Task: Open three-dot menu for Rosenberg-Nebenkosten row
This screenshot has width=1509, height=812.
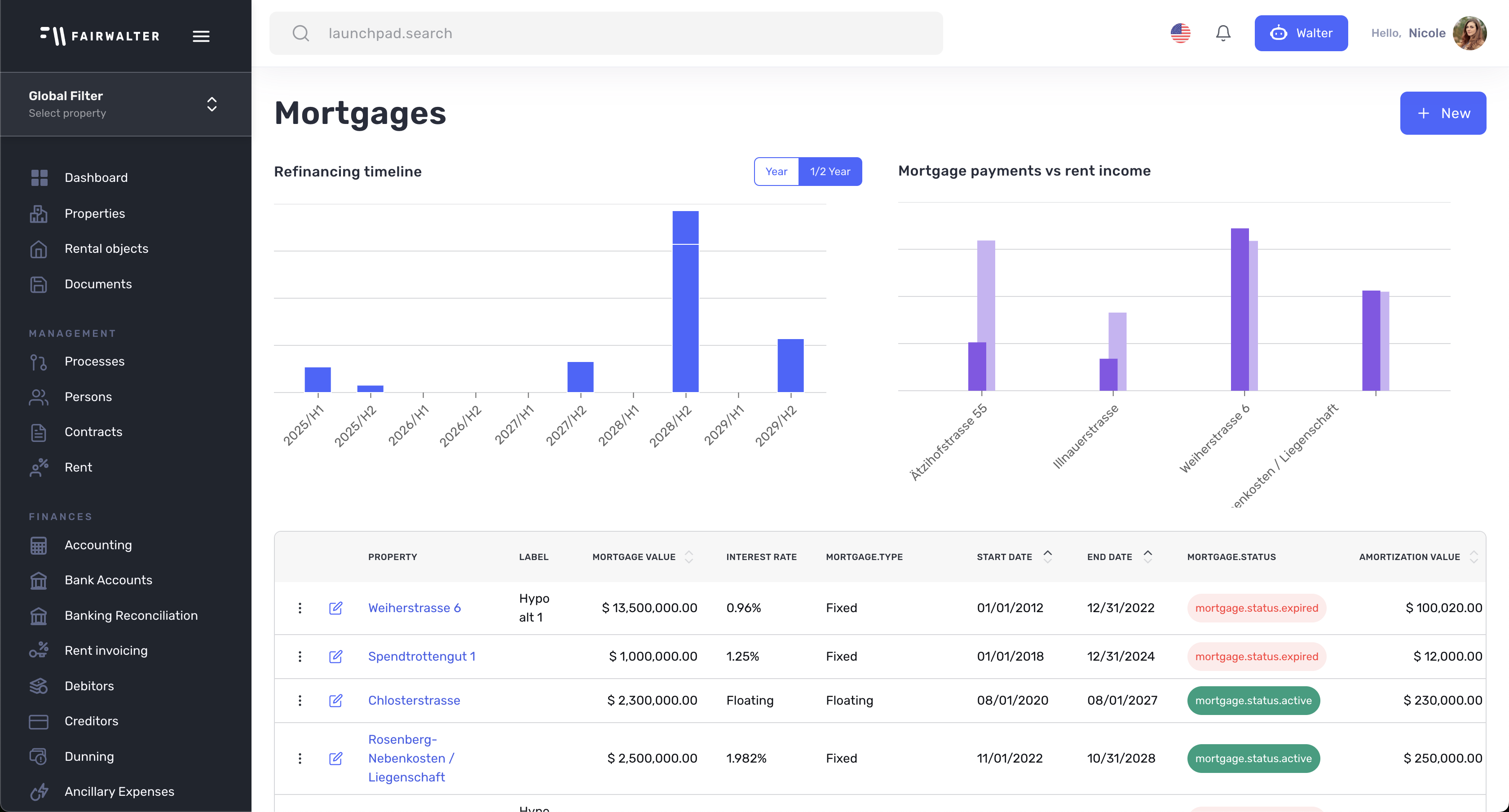Action: [300, 759]
